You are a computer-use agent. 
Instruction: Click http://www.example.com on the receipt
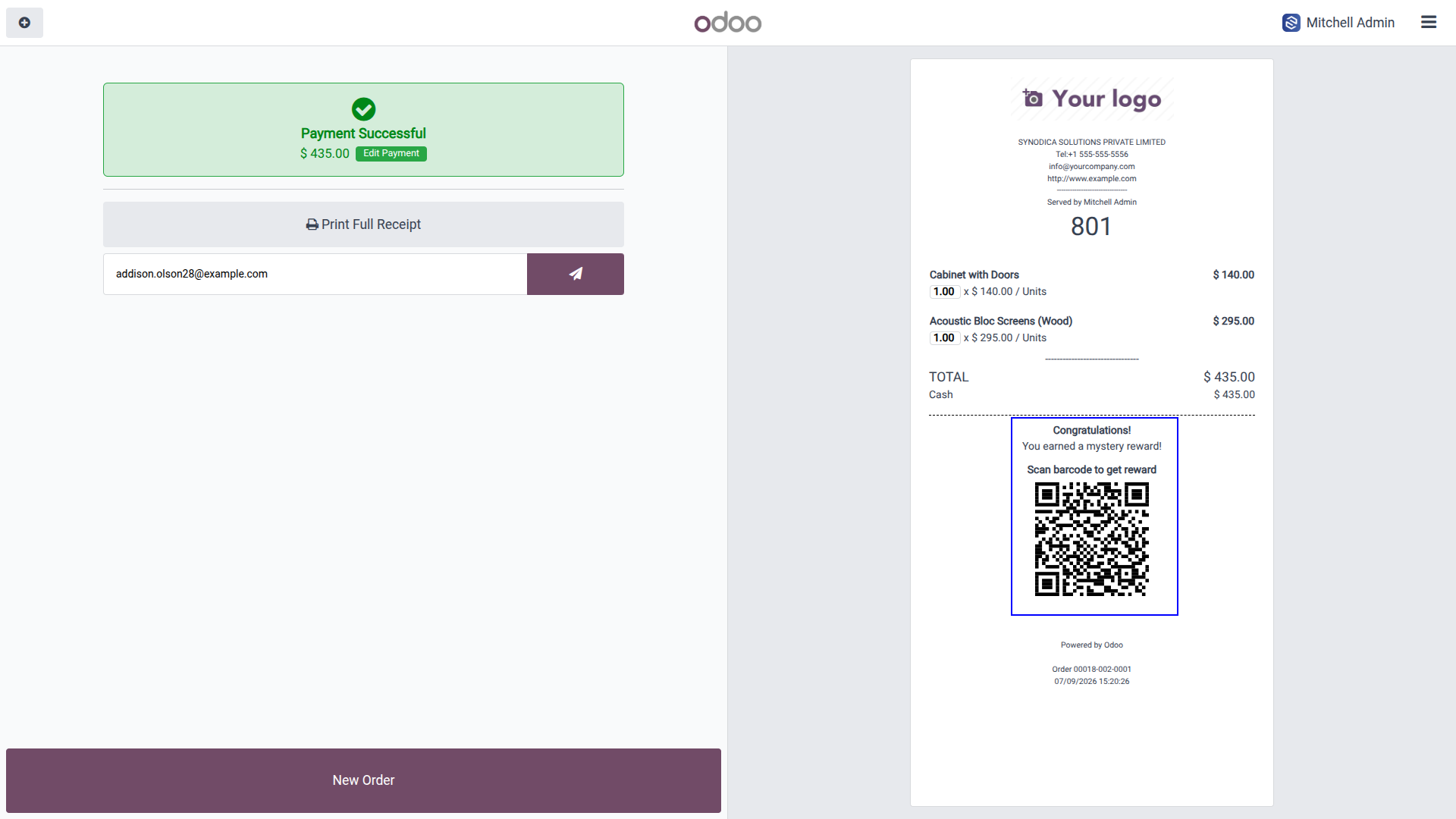coord(1091,179)
